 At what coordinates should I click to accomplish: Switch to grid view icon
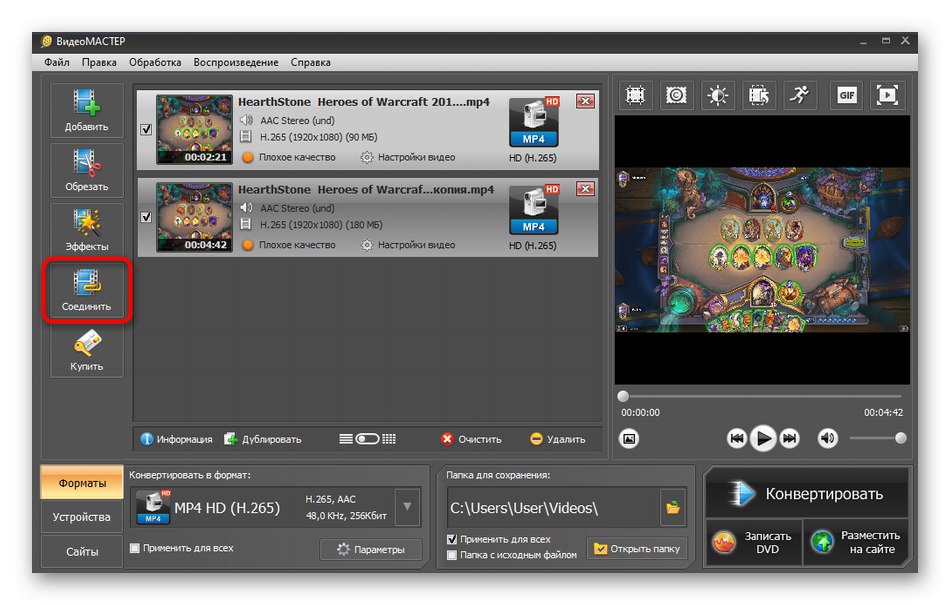tap(389, 439)
